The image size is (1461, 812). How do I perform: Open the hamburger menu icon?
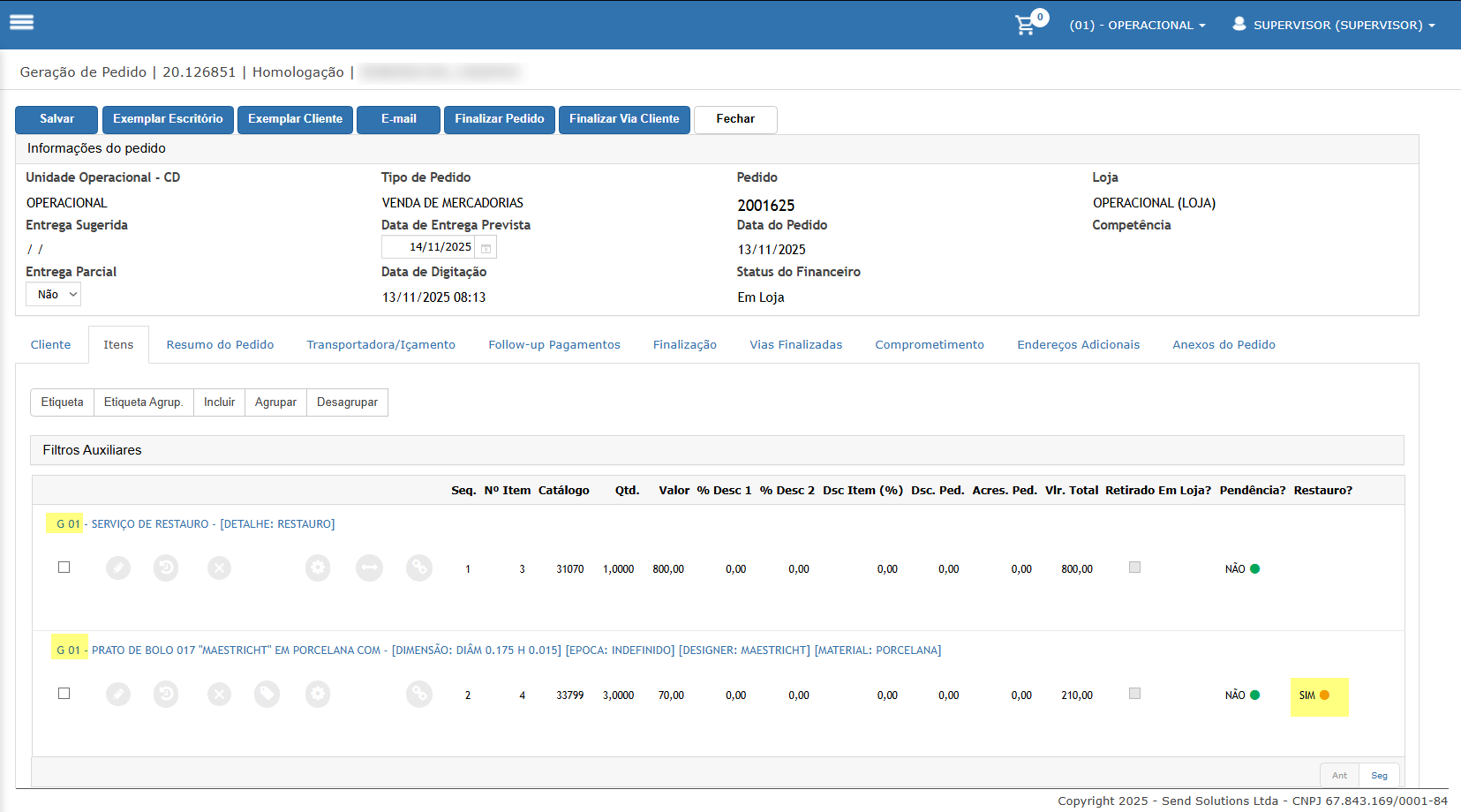21,23
